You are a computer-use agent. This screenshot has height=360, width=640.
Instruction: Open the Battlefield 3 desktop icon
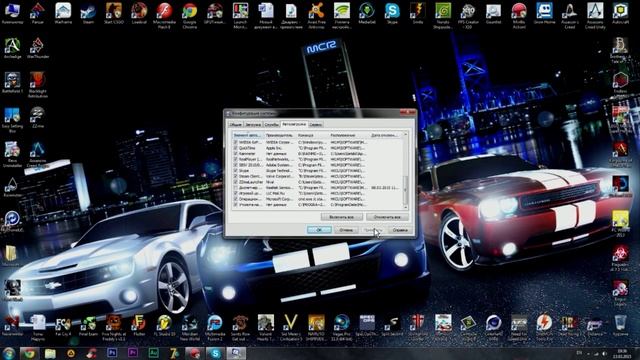pos(12,82)
